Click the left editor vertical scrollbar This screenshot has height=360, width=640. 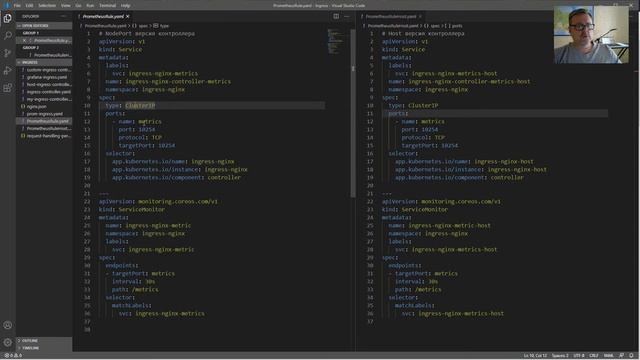click(353, 113)
